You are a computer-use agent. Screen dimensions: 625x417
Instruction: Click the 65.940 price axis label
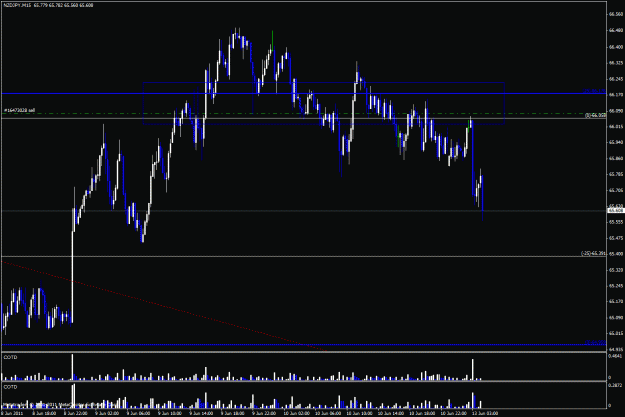(x=616, y=142)
